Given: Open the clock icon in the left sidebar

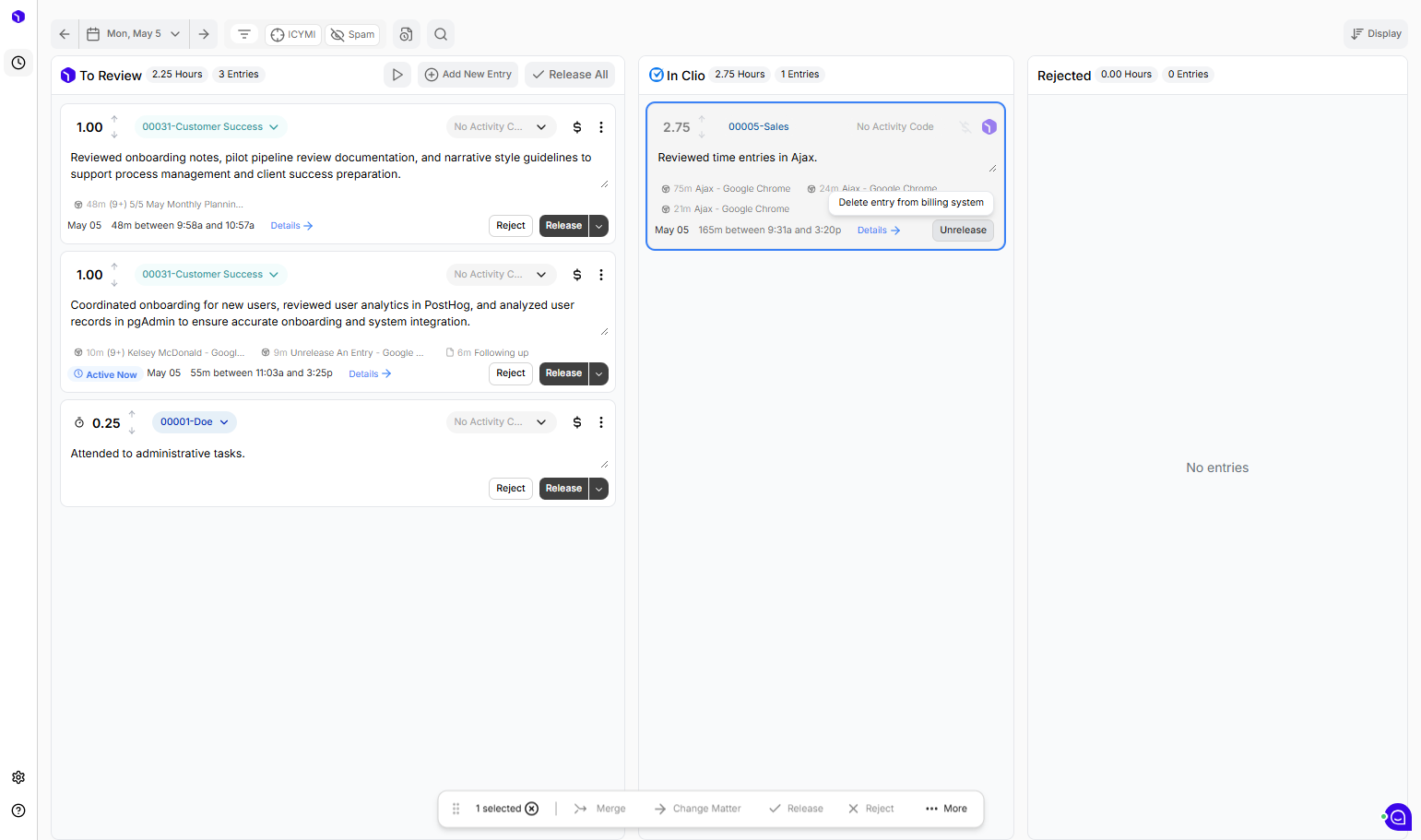Looking at the screenshot, I should pyautogui.click(x=18, y=63).
